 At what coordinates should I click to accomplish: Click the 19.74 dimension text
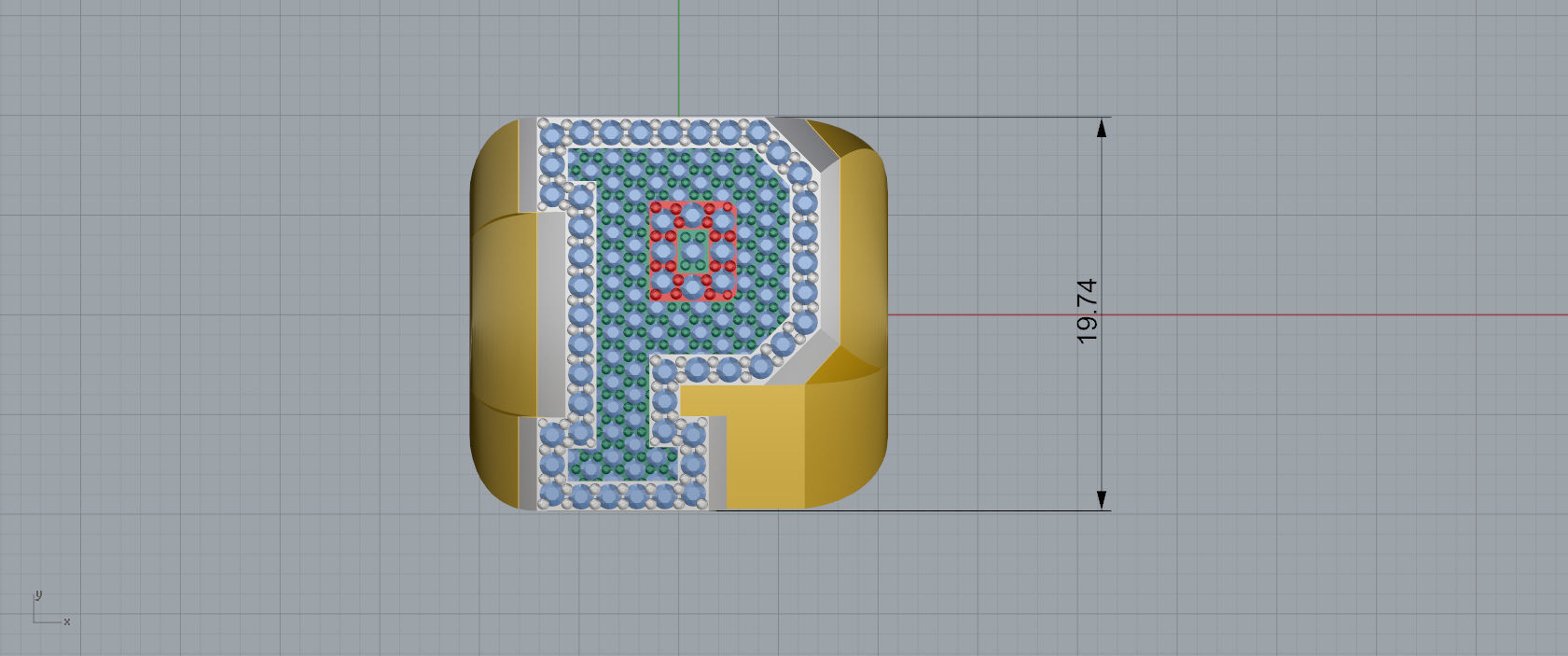click(1087, 311)
